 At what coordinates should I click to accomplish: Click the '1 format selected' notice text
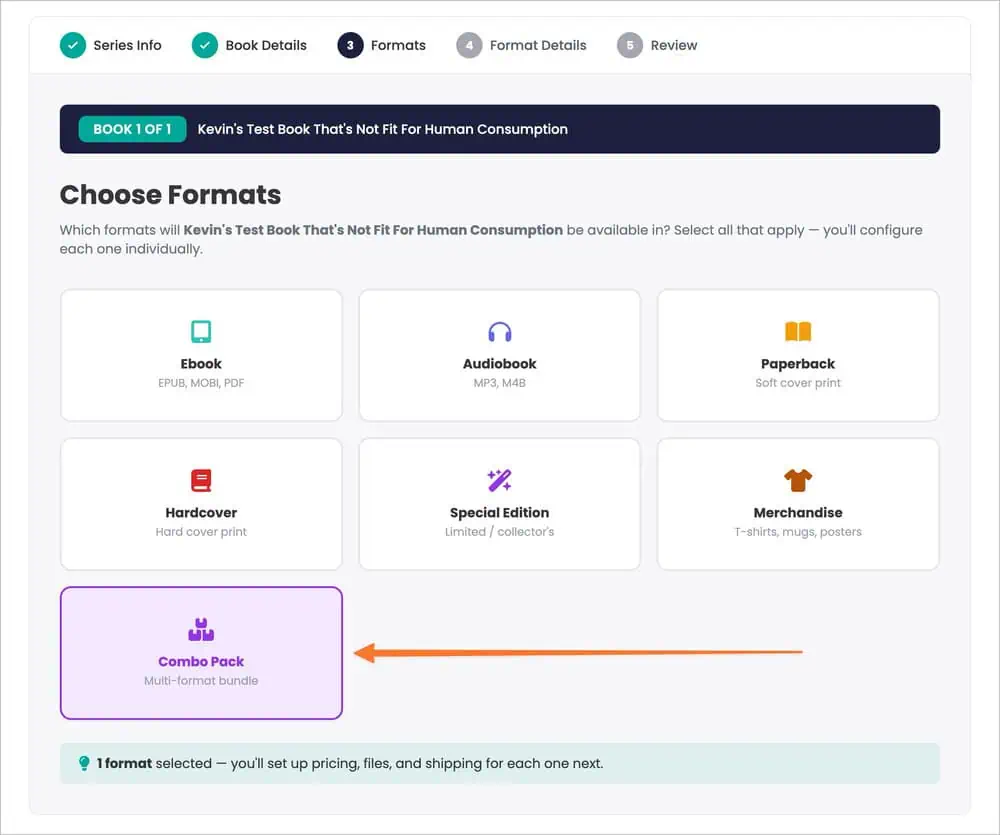point(350,764)
